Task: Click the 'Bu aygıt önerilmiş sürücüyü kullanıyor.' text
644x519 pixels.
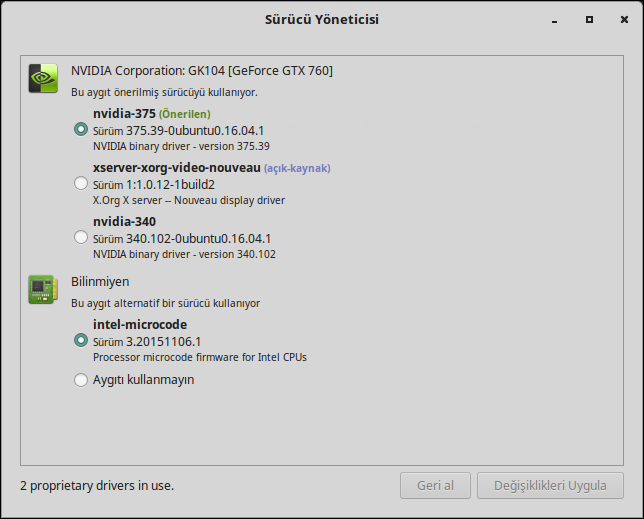Action: [x=164, y=92]
